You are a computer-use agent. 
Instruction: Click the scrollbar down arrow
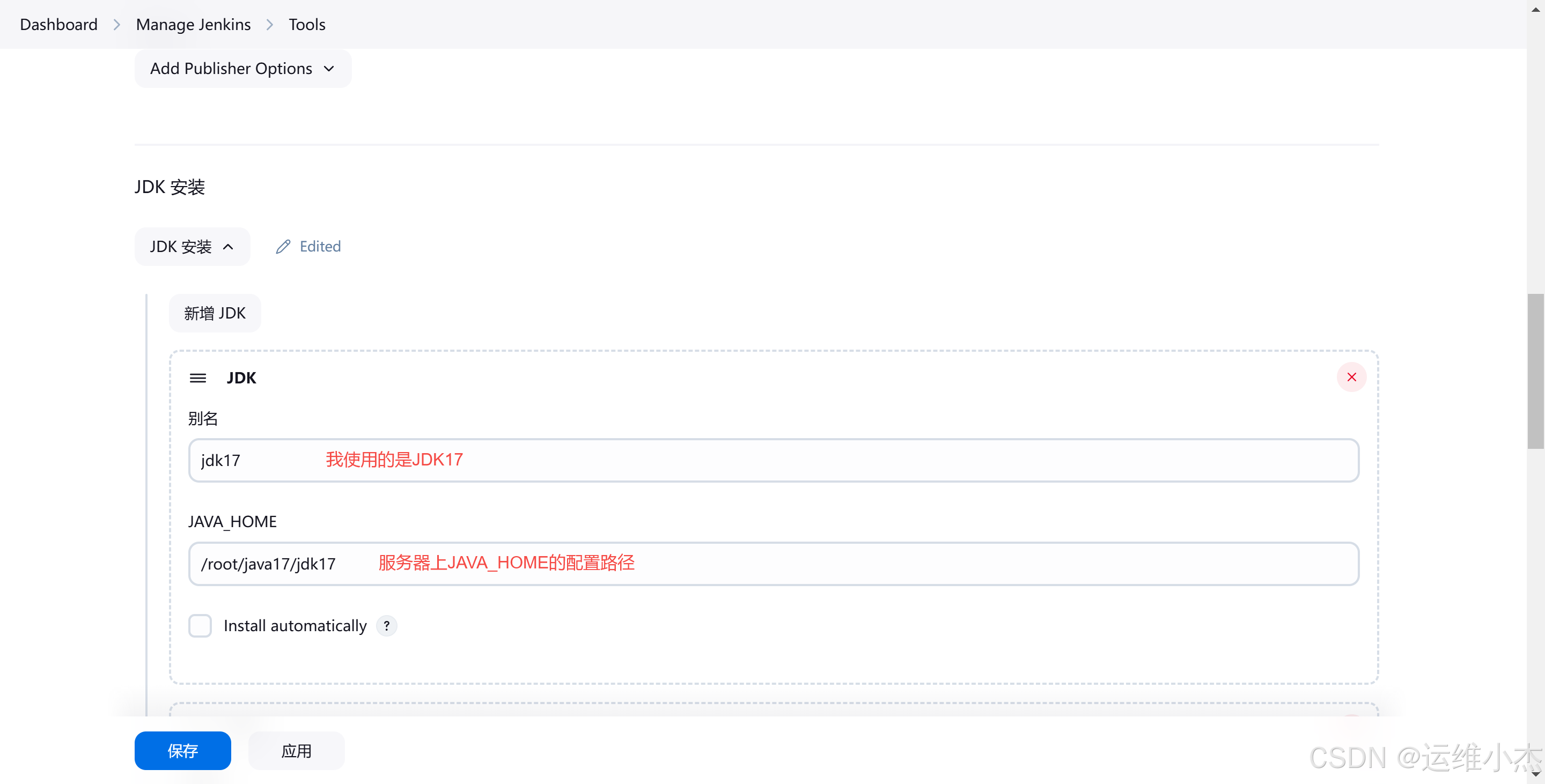pos(1535,774)
